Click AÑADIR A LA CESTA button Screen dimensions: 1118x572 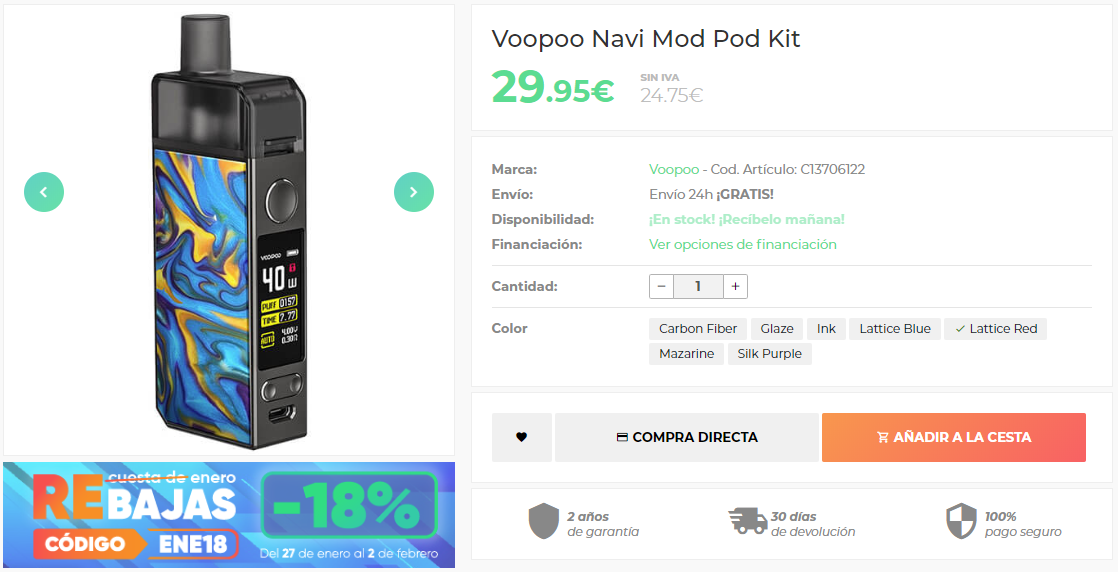[x=954, y=437]
